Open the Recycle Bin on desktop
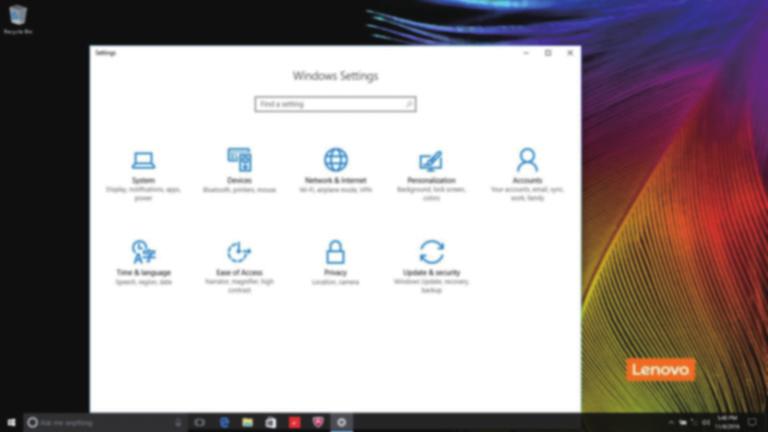 pos(18,20)
